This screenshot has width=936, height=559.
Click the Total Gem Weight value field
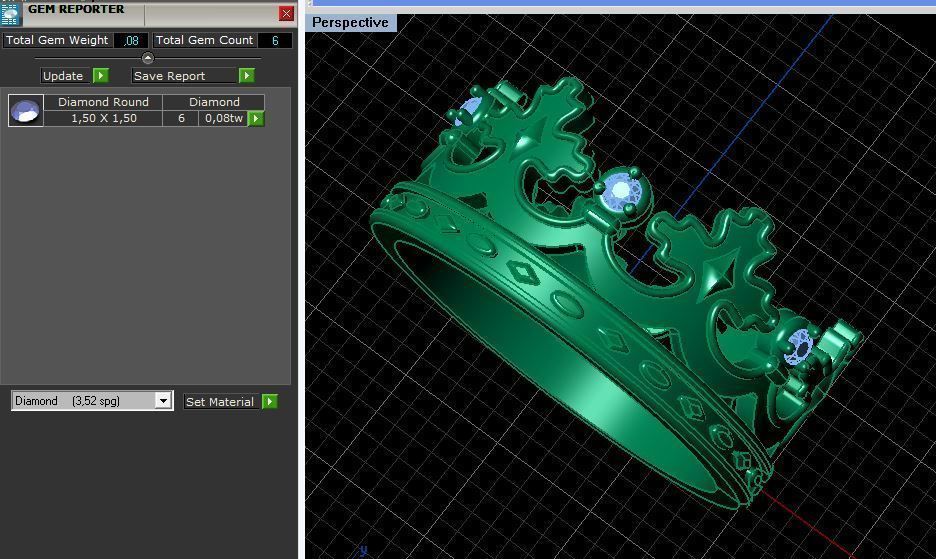[x=131, y=40]
